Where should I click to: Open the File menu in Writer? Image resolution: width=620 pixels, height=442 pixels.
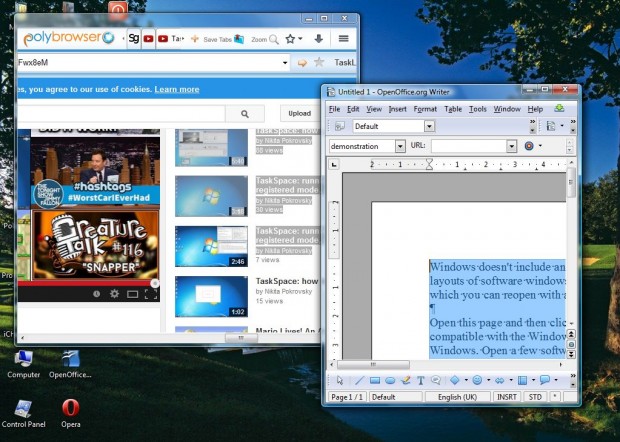[x=335, y=109]
